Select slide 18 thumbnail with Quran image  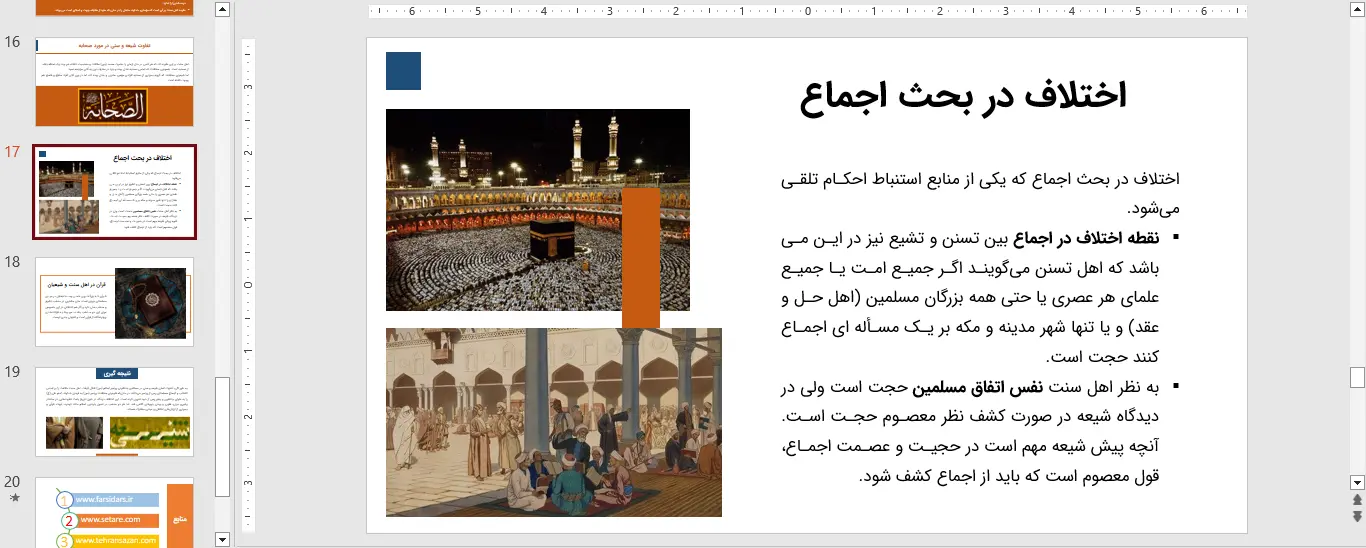(x=114, y=302)
